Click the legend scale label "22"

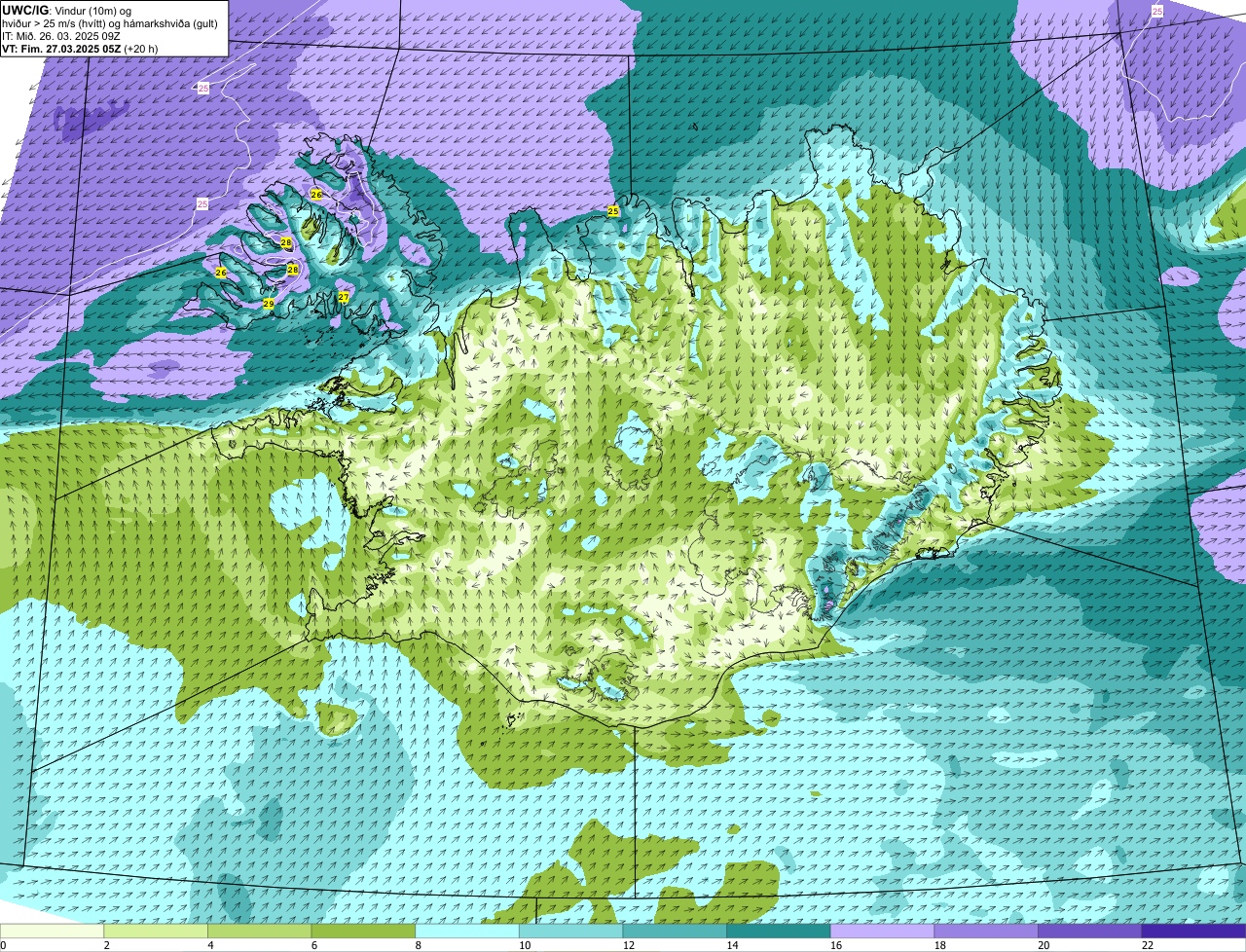(1148, 945)
